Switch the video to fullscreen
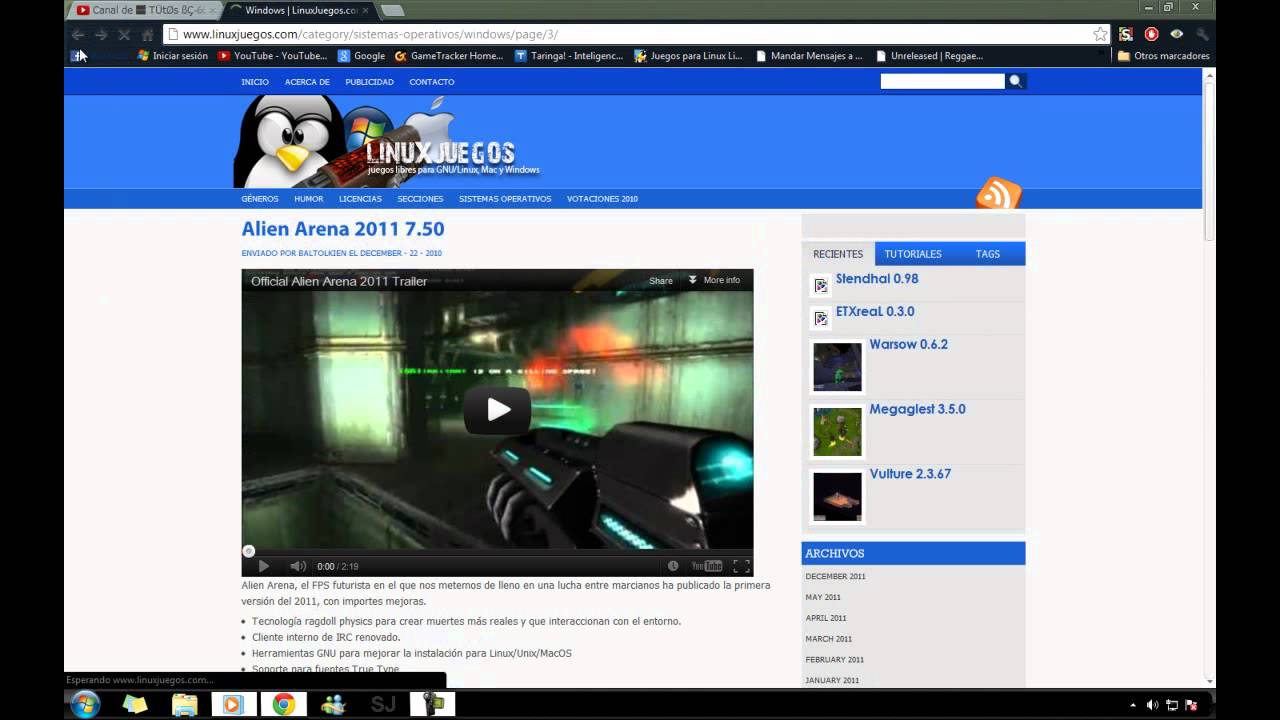The height and width of the screenshot is (720, 1280). pyautogui.click(x=741, y=566)
